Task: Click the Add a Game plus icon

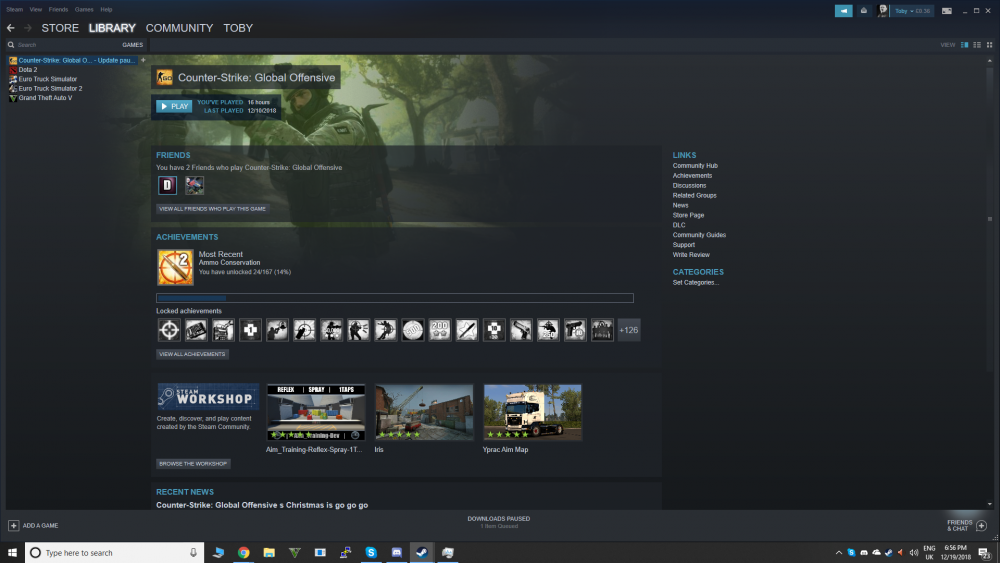Action: click(13, 525)
